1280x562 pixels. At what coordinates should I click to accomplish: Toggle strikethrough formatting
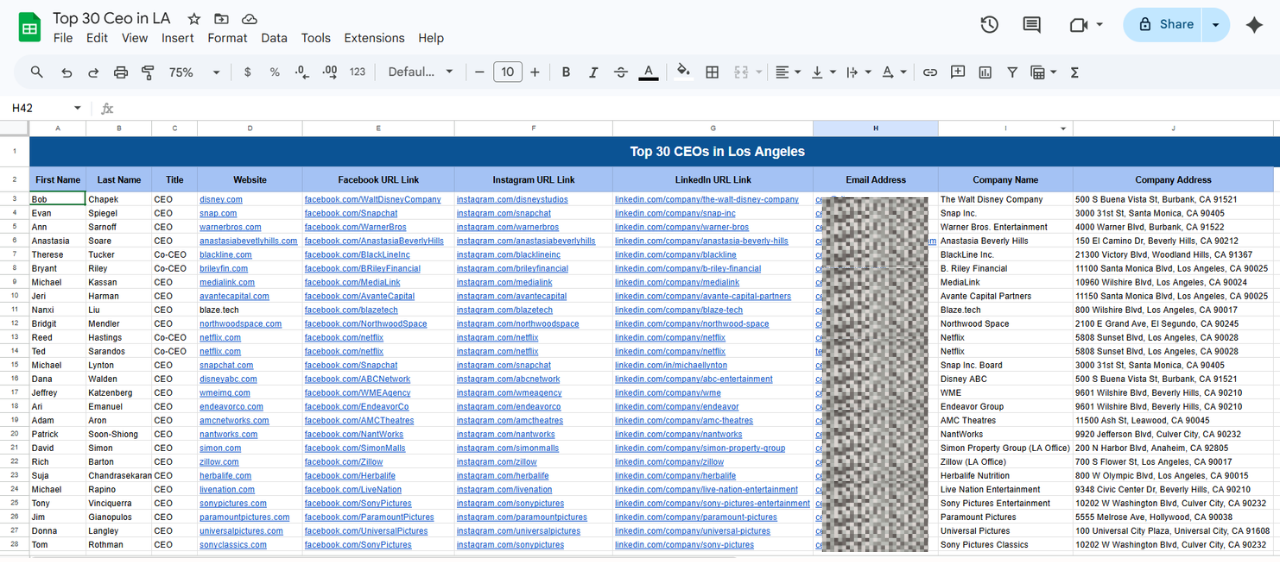[621, 72]
